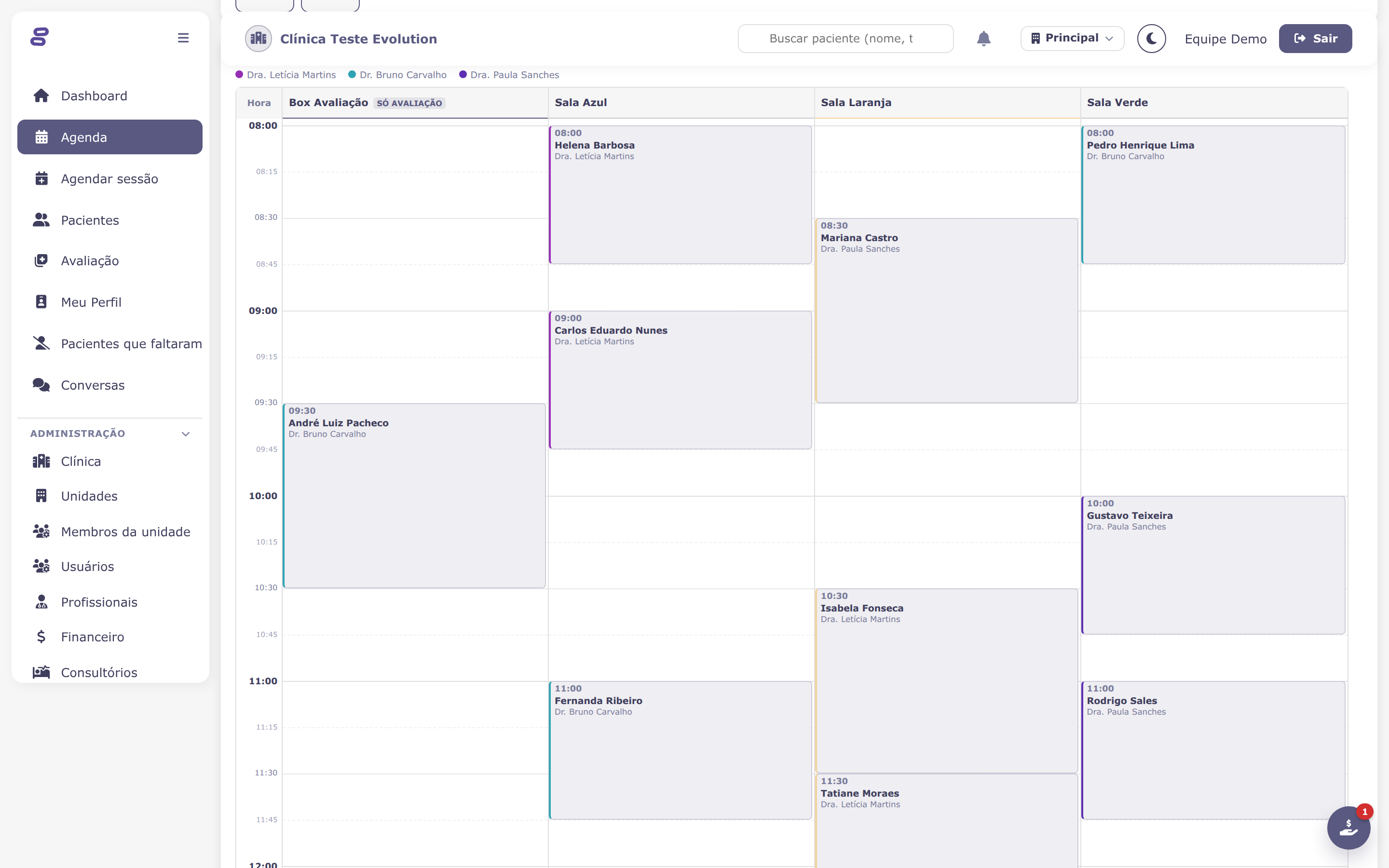Open Dashboard menu item
Image resolution: width=1389 pixels, height=868 pixels.
coord(109,95)
